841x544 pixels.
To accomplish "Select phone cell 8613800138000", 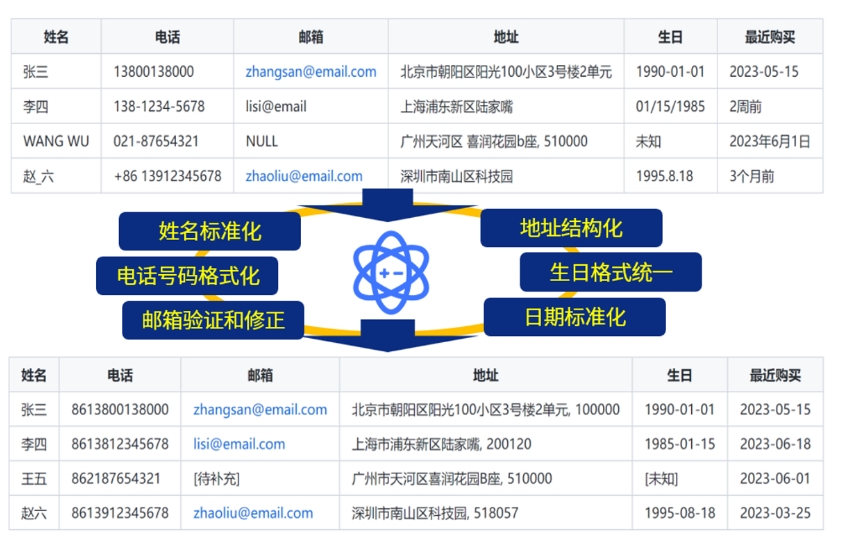I will click(x=120, y=409).
